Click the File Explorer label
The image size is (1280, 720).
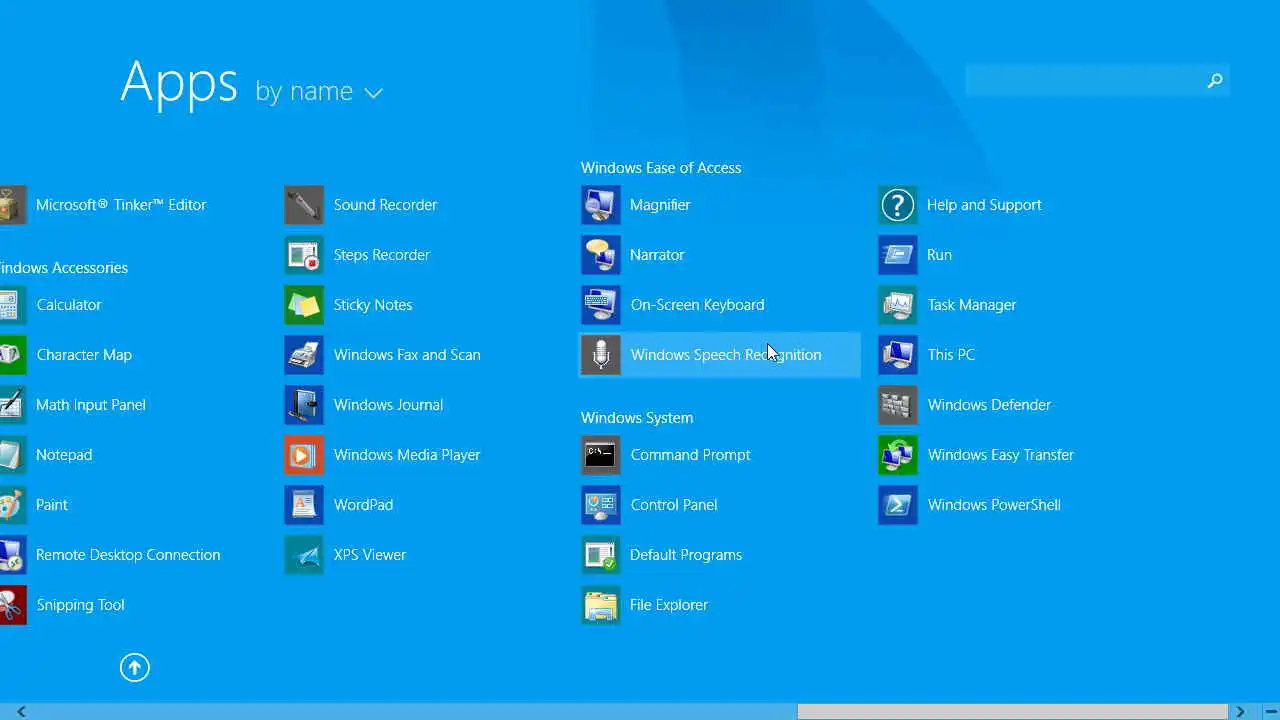pyautogui.click(x=669, y=605)
